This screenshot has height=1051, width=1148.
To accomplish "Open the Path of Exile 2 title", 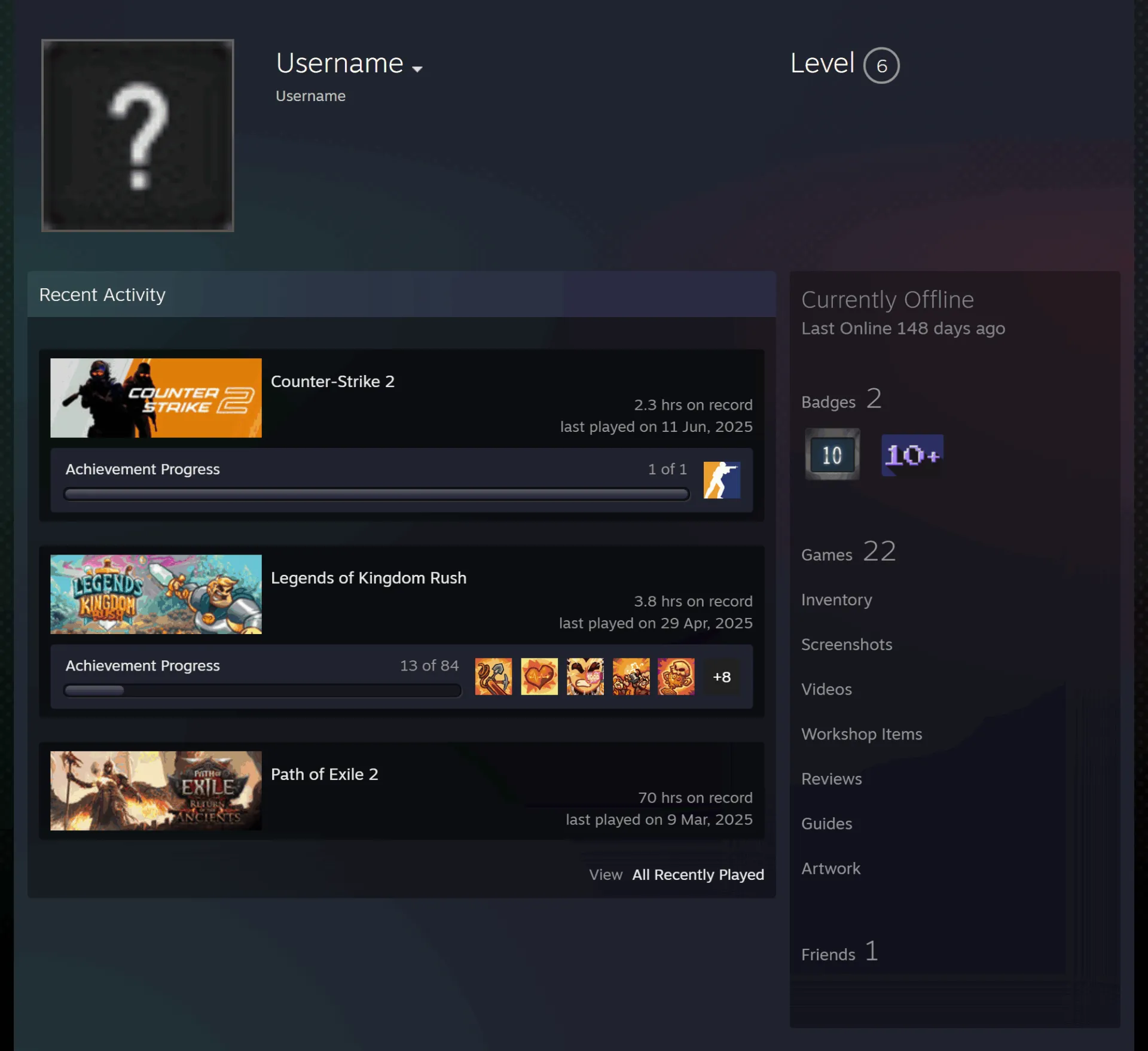I will pos(324,774).
